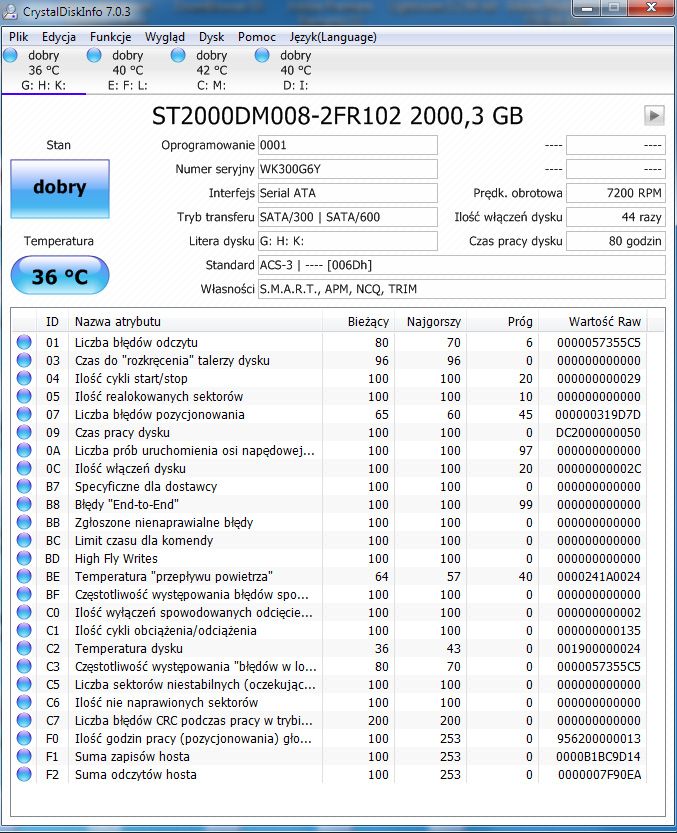This screenshot has width=677, height=833.
Task: Click the Próg column header
Action: (x=503, y=321)
